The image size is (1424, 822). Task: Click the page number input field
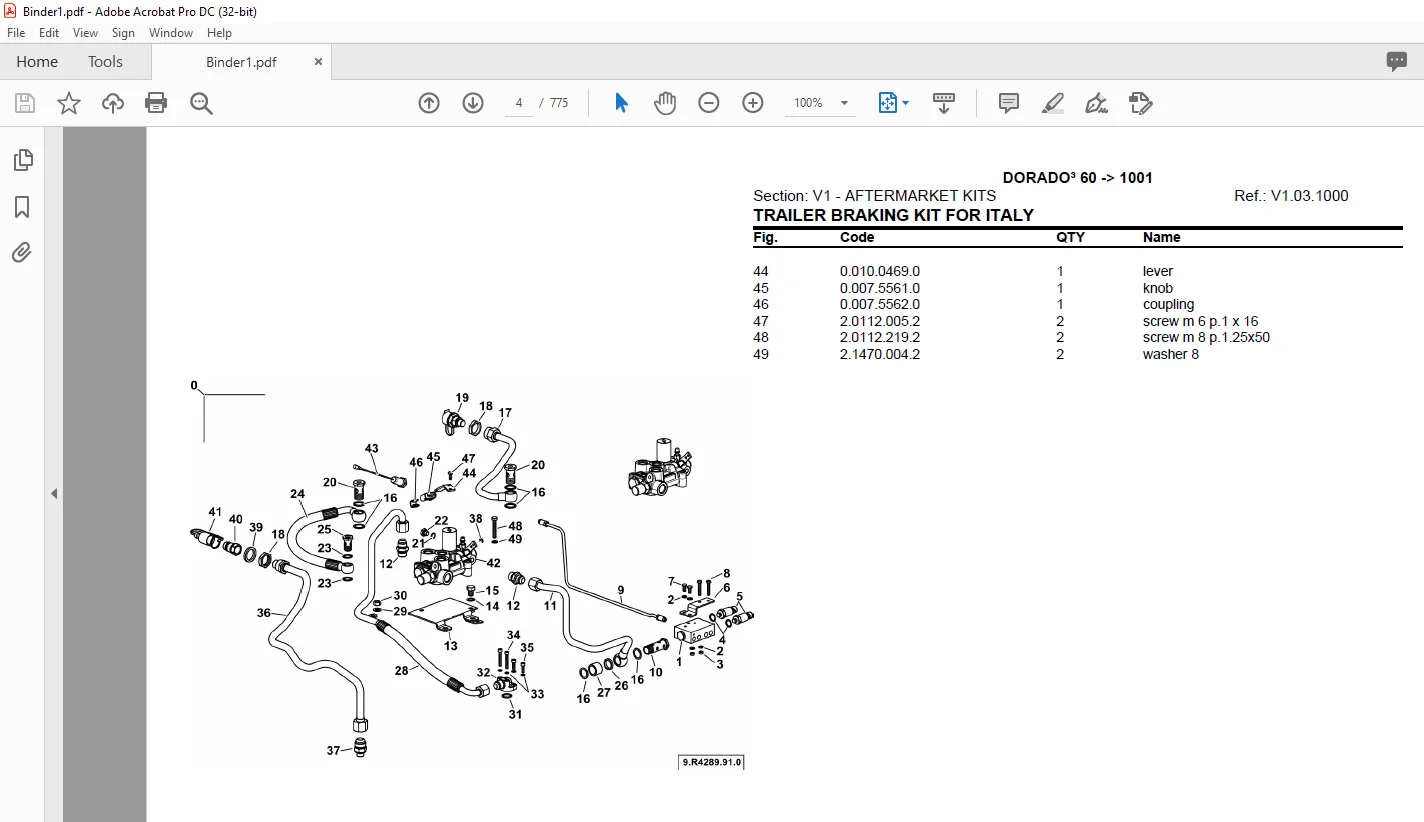point(519,103)
